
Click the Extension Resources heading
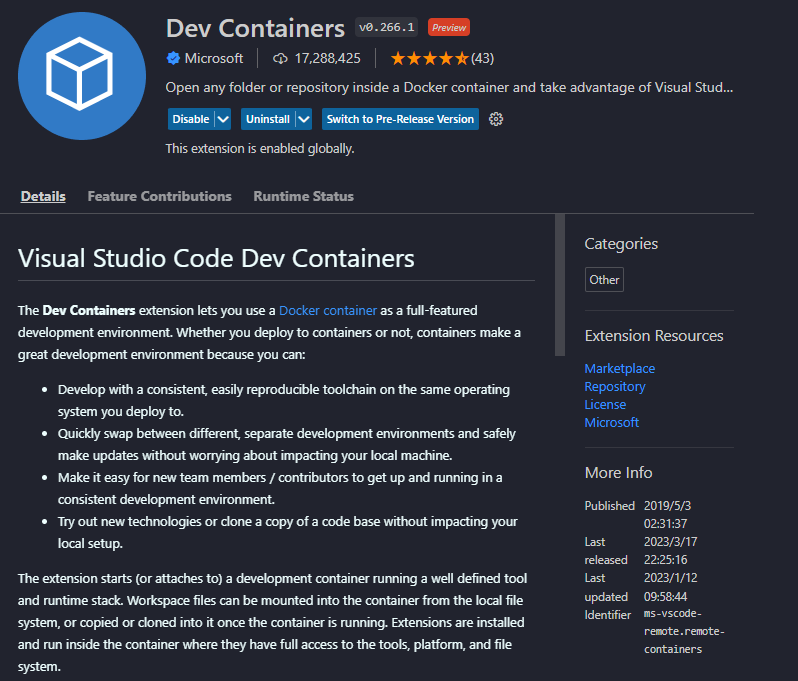pos(654,336)
